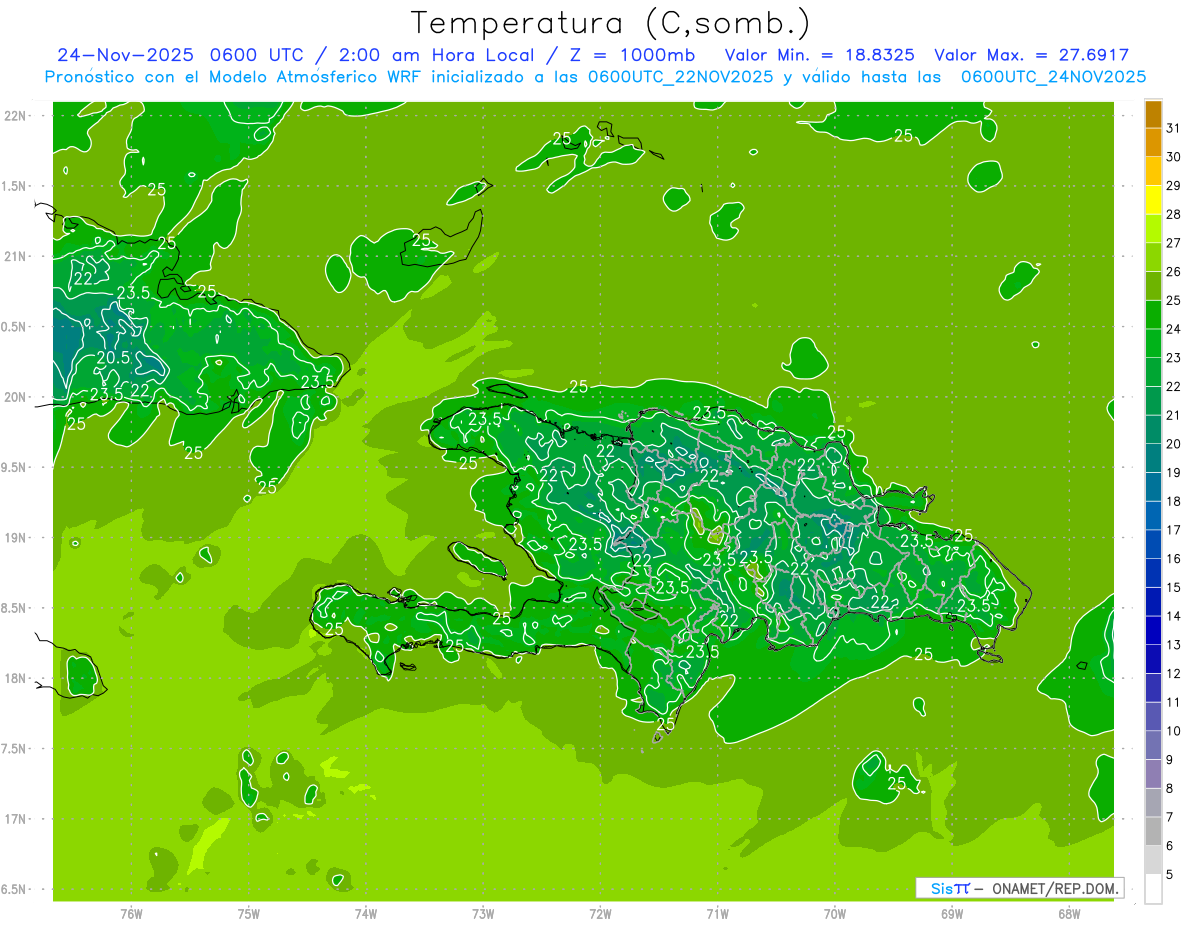Click the 'SisTT - ONAMET/REP.DOM.' credit label
This screenshot has height=927, width=1200.
1019,888
